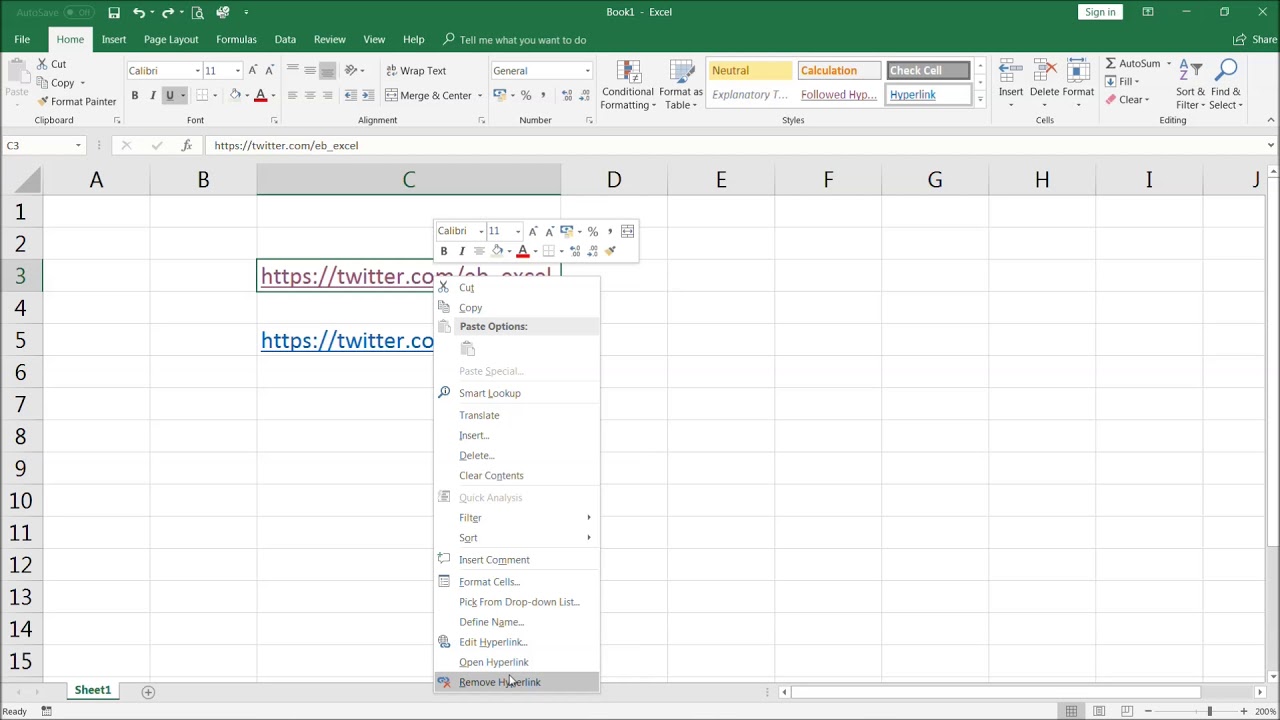Screen dimensions: 1280x720
Task: Expand the Name Box dropdown
Action: (x=78, y=146)
